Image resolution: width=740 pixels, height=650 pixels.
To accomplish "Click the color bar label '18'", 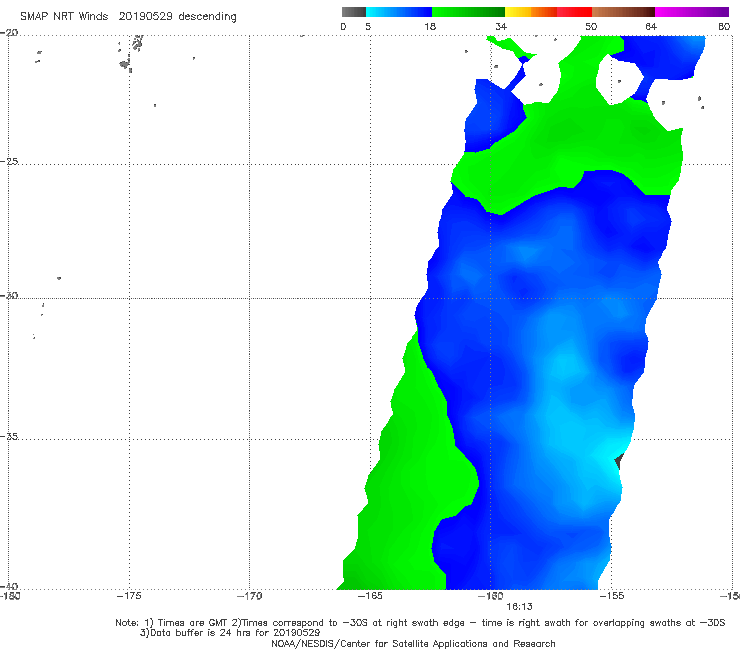I will click(x=430, y=26).
